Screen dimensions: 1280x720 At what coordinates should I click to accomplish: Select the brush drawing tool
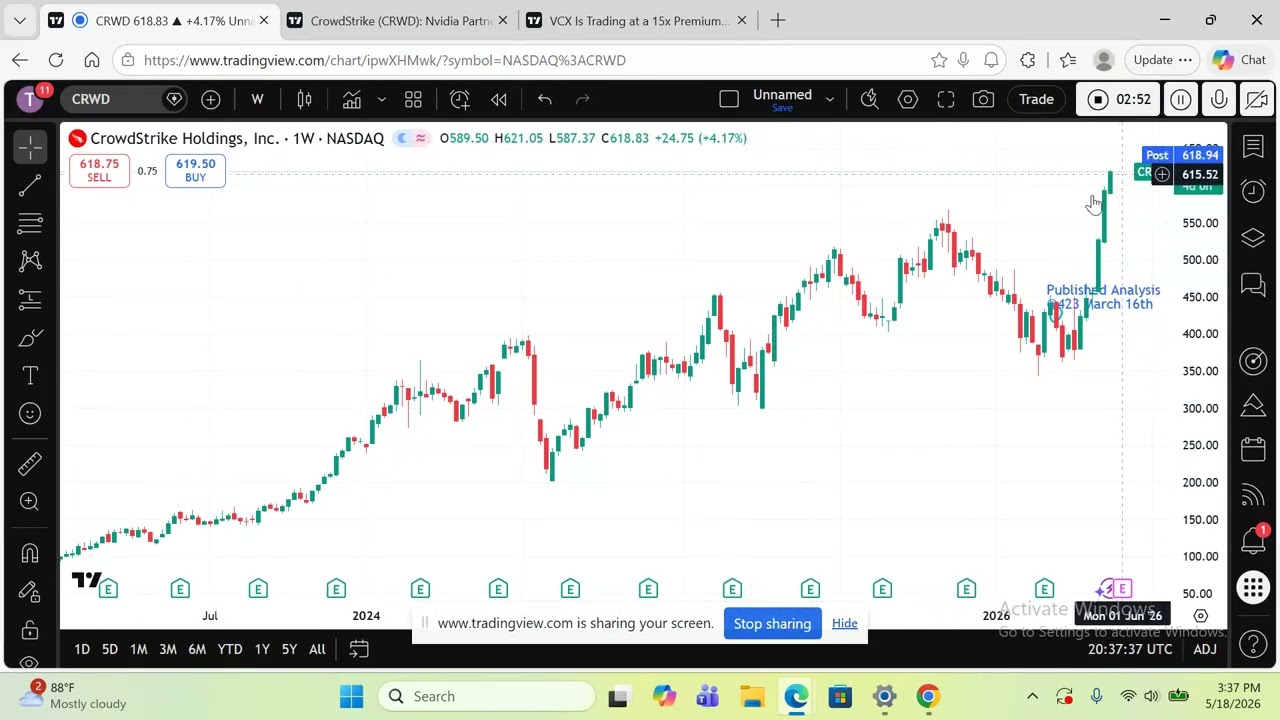[30, 338]
